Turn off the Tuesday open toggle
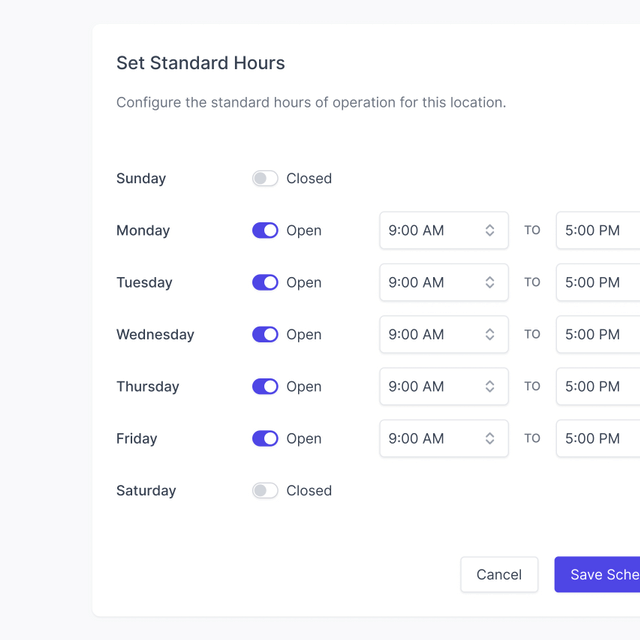This screenshot has width=640, height=640. coord(265,283)
